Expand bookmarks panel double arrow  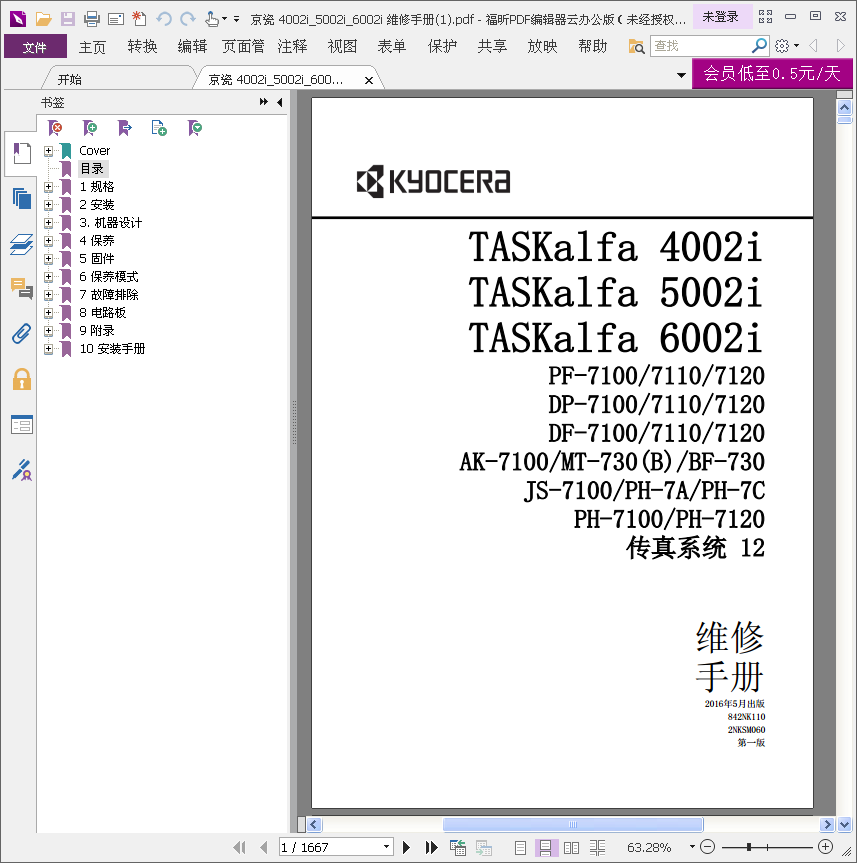pos(264,102)
